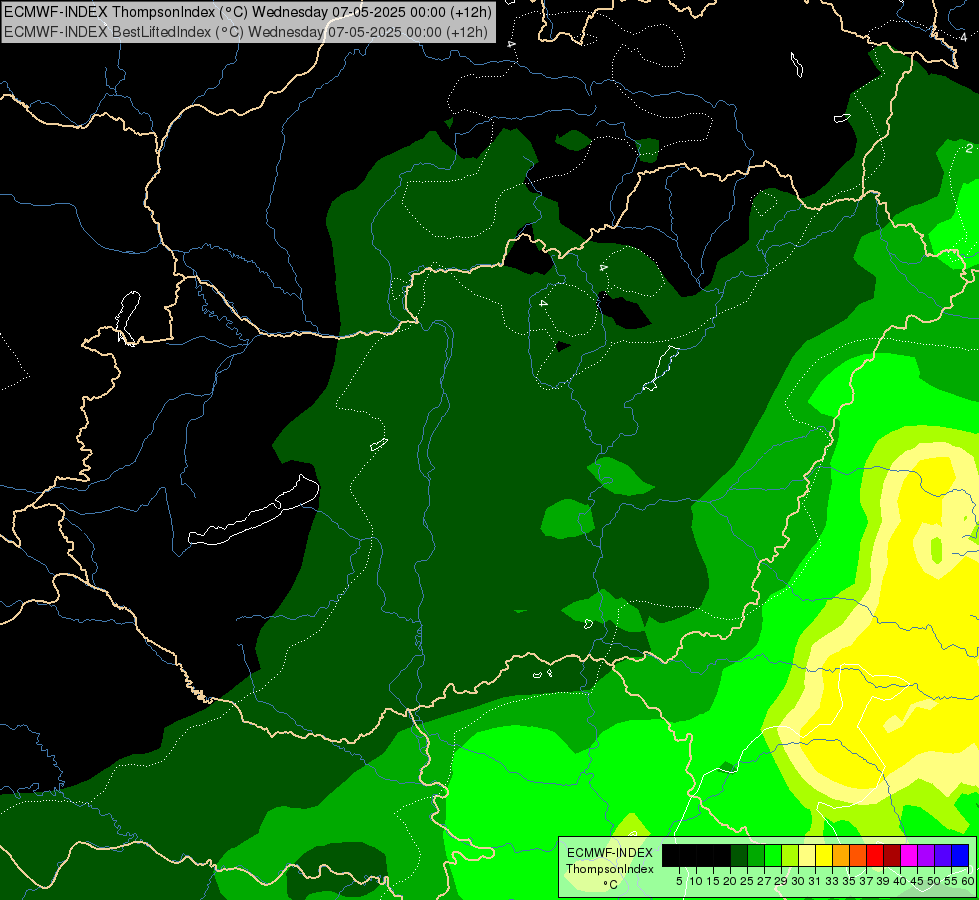Click legend scale value 30
979x900 pixels.
point(799,881)
